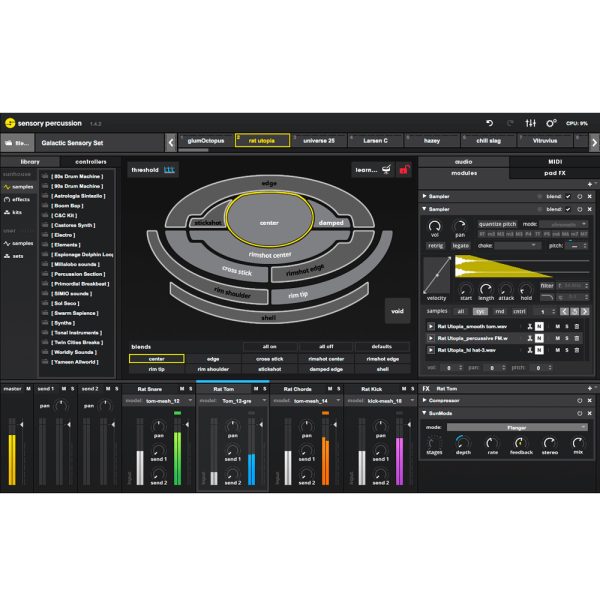
Task: Collapse the expanded Sampler module
Action: (424, 209)
